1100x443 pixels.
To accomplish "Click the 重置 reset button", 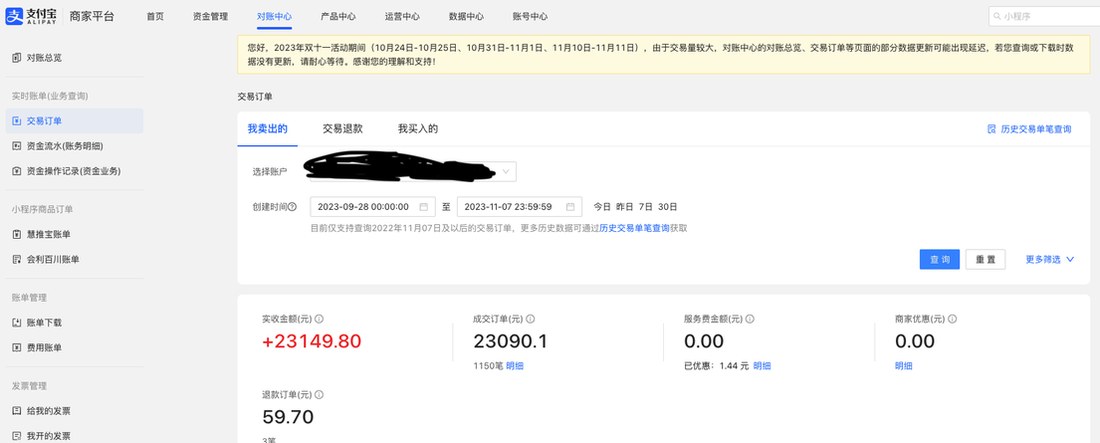I will pyautogui.click(x=985, y=259).
